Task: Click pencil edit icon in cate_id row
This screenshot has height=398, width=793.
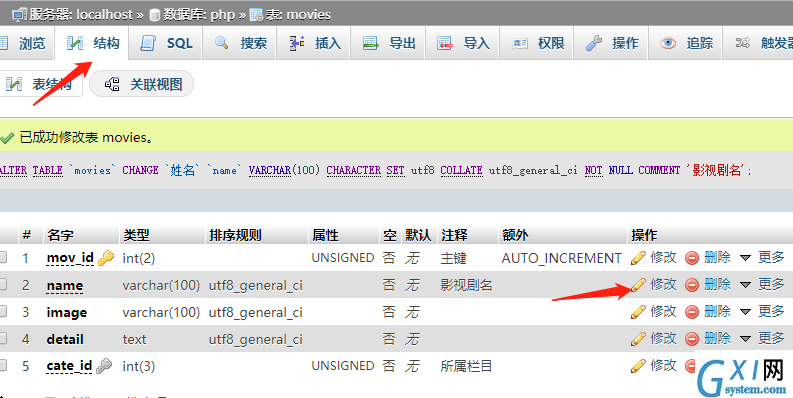Action: [638, 365]
